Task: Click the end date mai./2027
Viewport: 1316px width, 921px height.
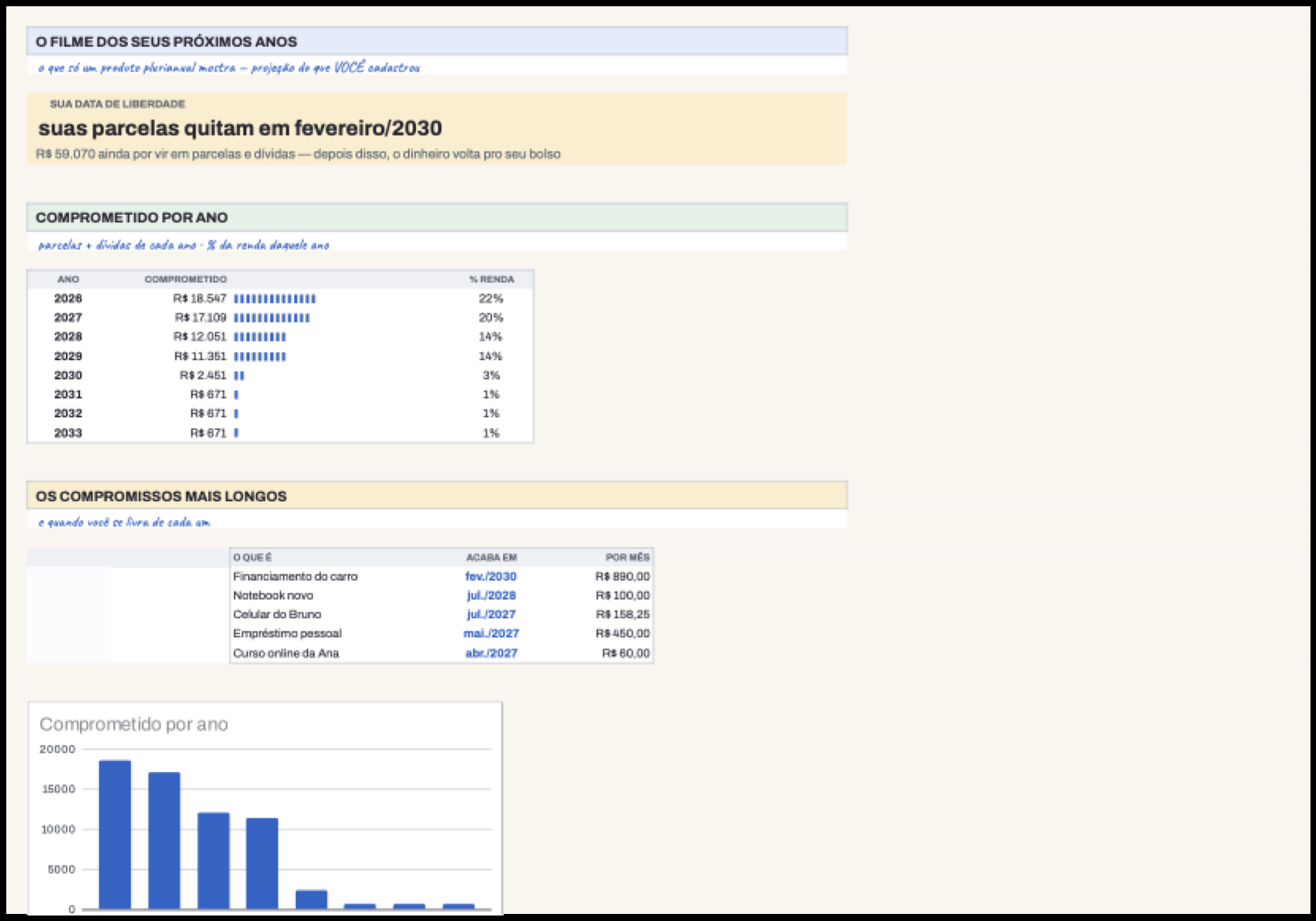Action: pos(491,633)
